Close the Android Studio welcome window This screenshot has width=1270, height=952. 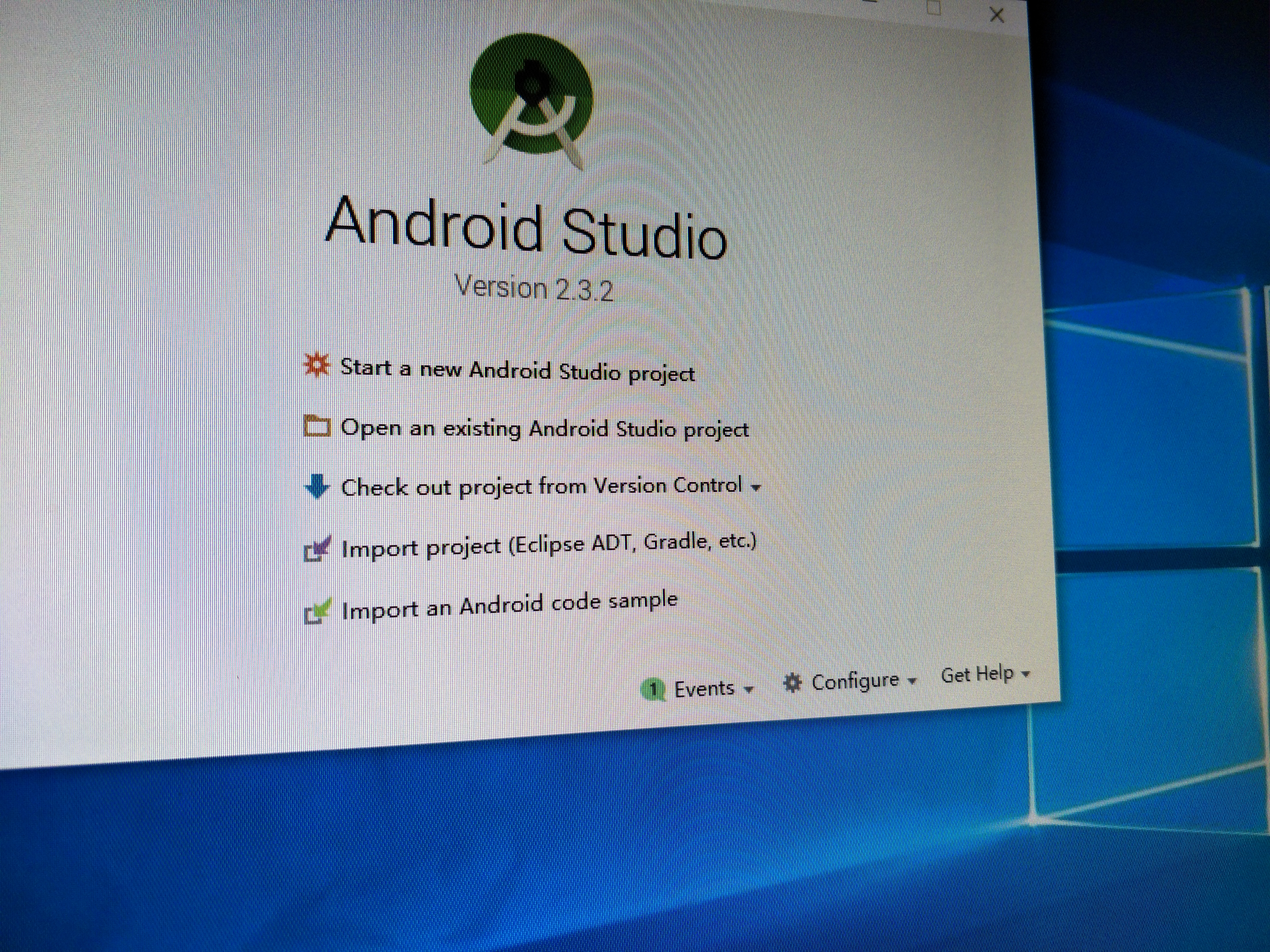click(x=997, y=14)
